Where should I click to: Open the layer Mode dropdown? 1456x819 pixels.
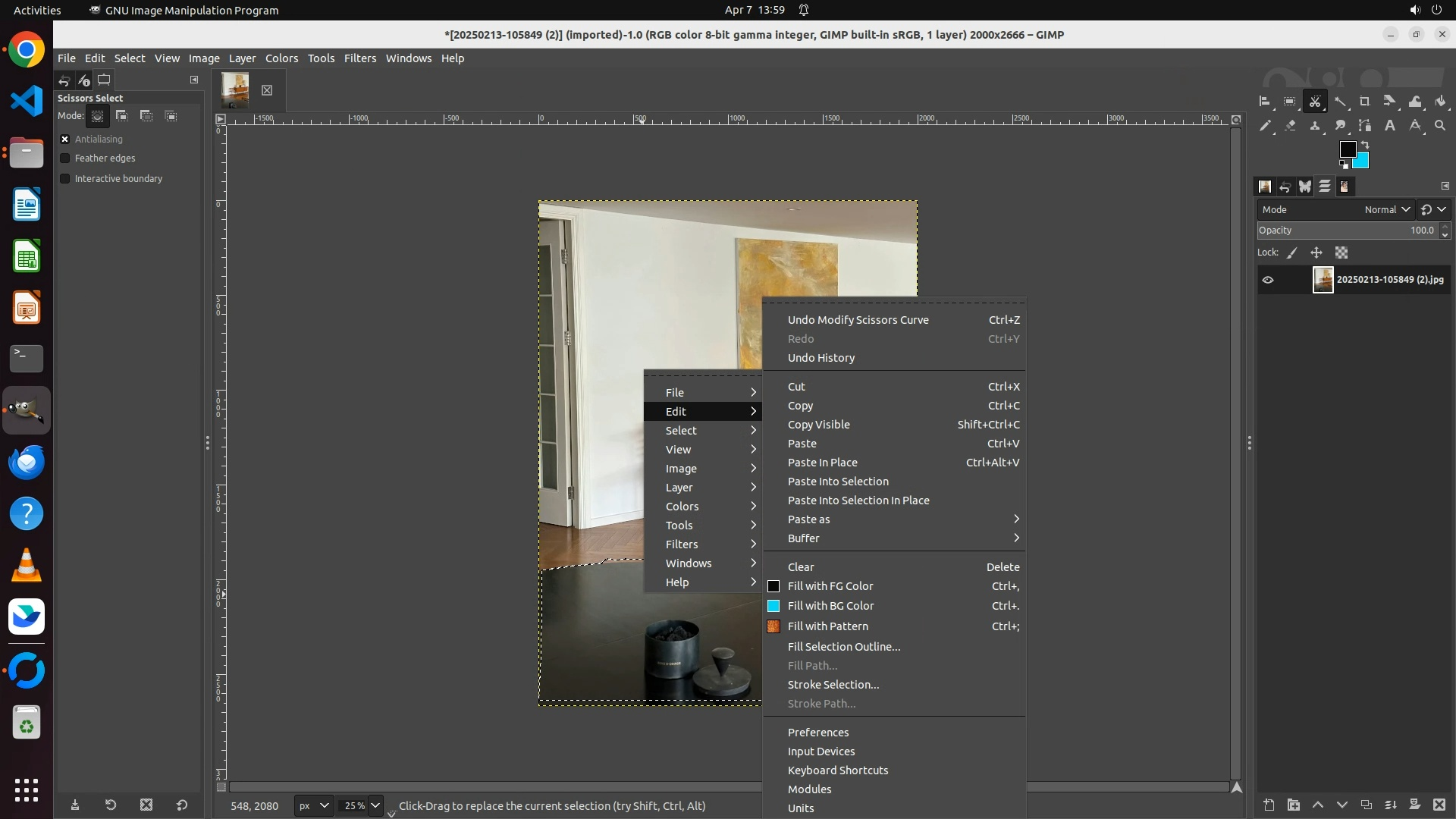(x=1387, y=209)
